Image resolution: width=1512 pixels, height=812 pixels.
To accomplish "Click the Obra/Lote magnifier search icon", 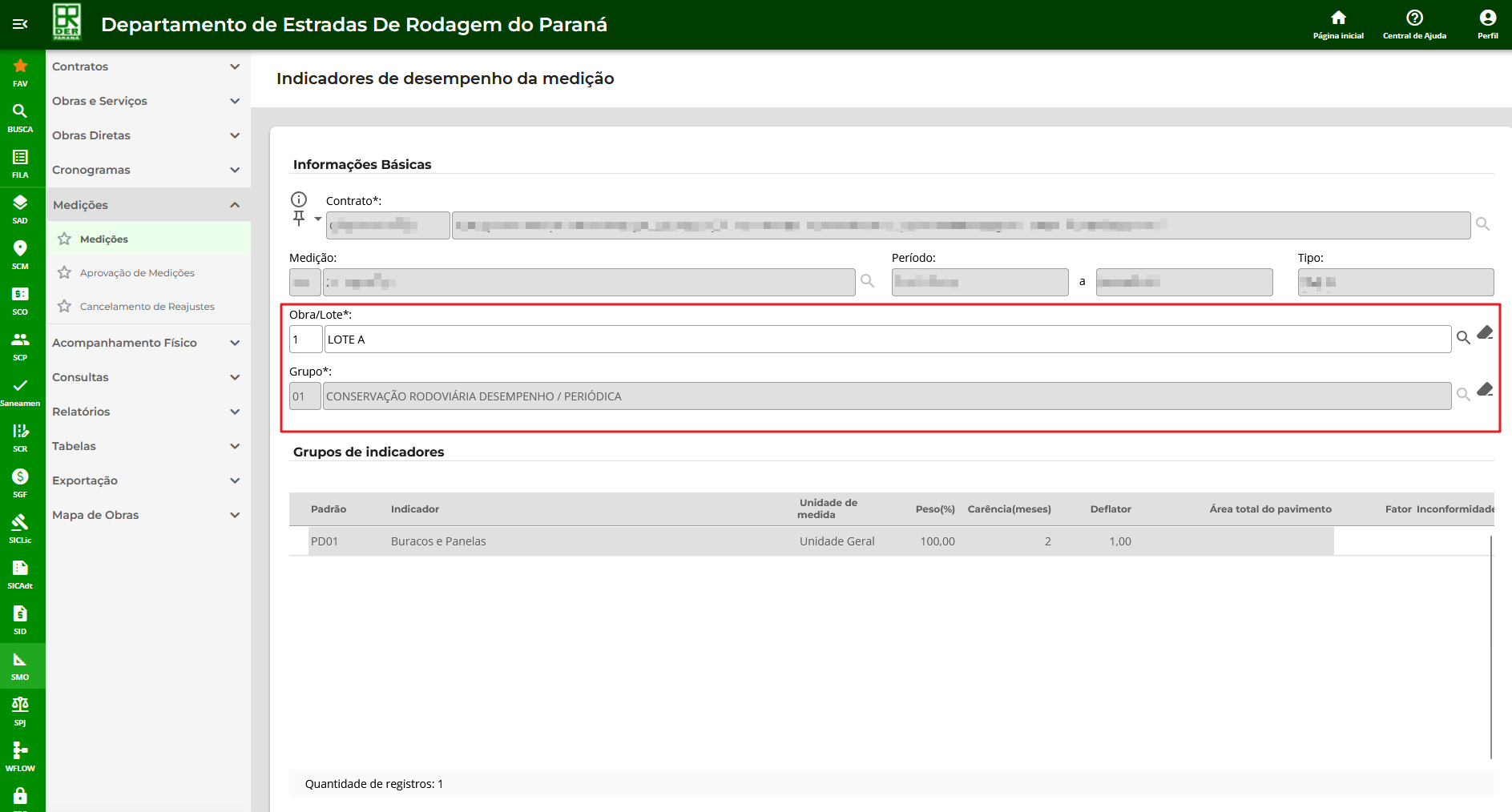I will (x=1463, y=338).
